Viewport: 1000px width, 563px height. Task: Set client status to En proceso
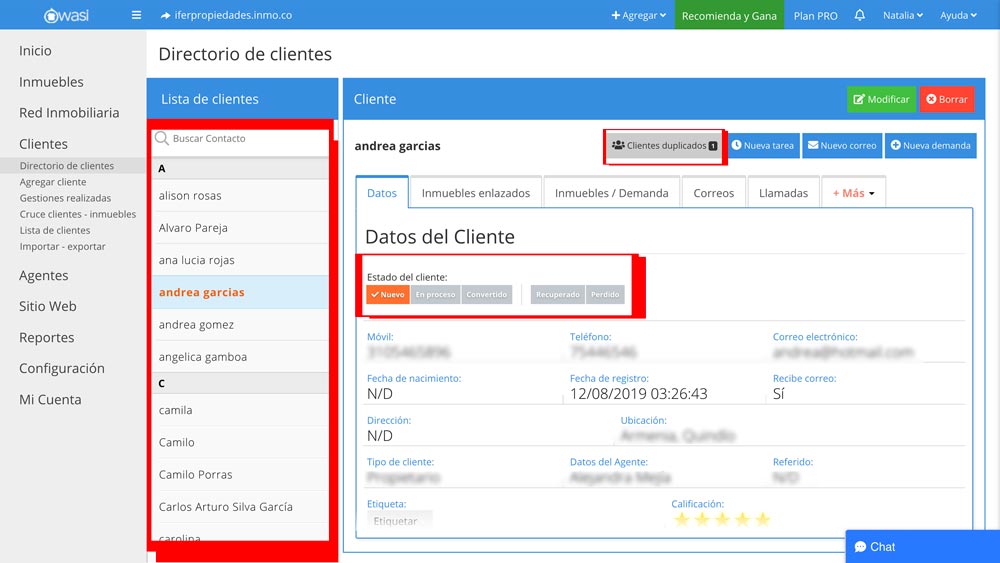[435, 295]
